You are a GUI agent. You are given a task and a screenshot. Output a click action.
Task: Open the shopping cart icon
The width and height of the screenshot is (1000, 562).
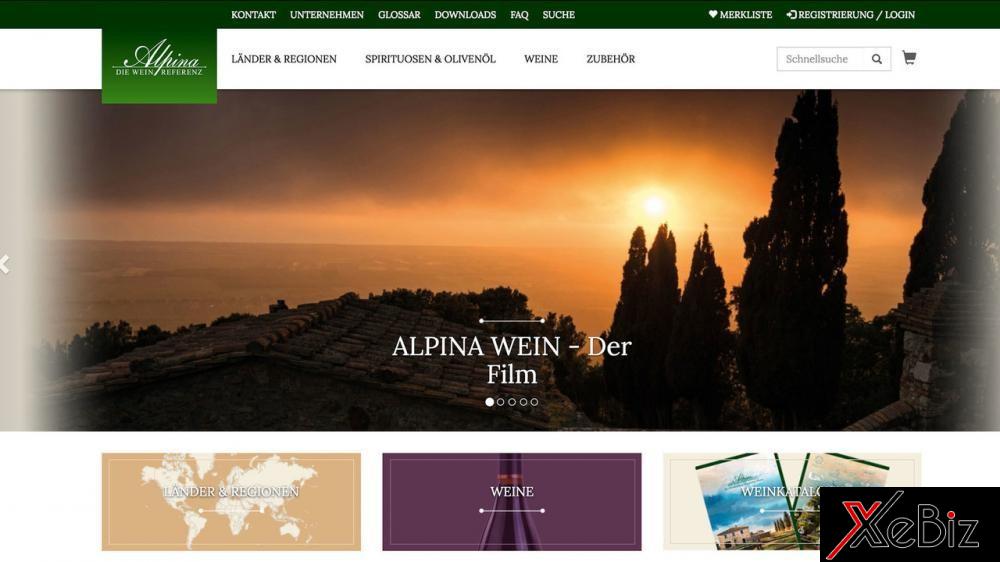[909, 58]
